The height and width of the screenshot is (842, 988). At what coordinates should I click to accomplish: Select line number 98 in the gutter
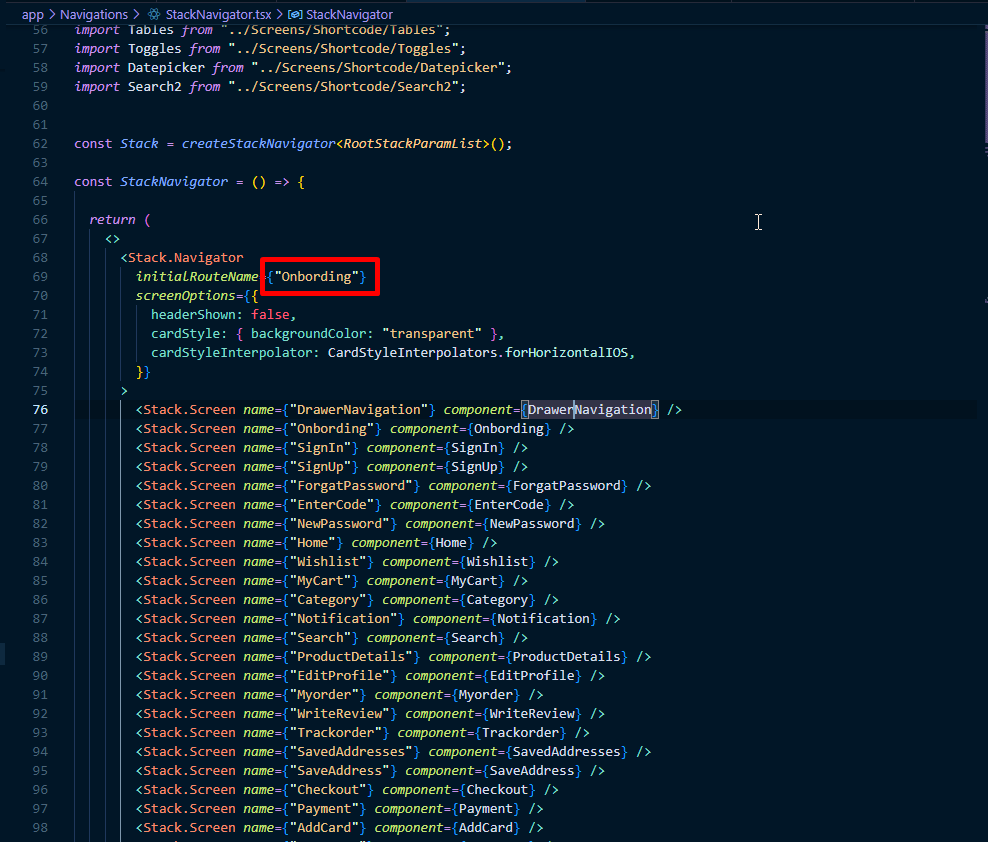click(x=40, y=828)
